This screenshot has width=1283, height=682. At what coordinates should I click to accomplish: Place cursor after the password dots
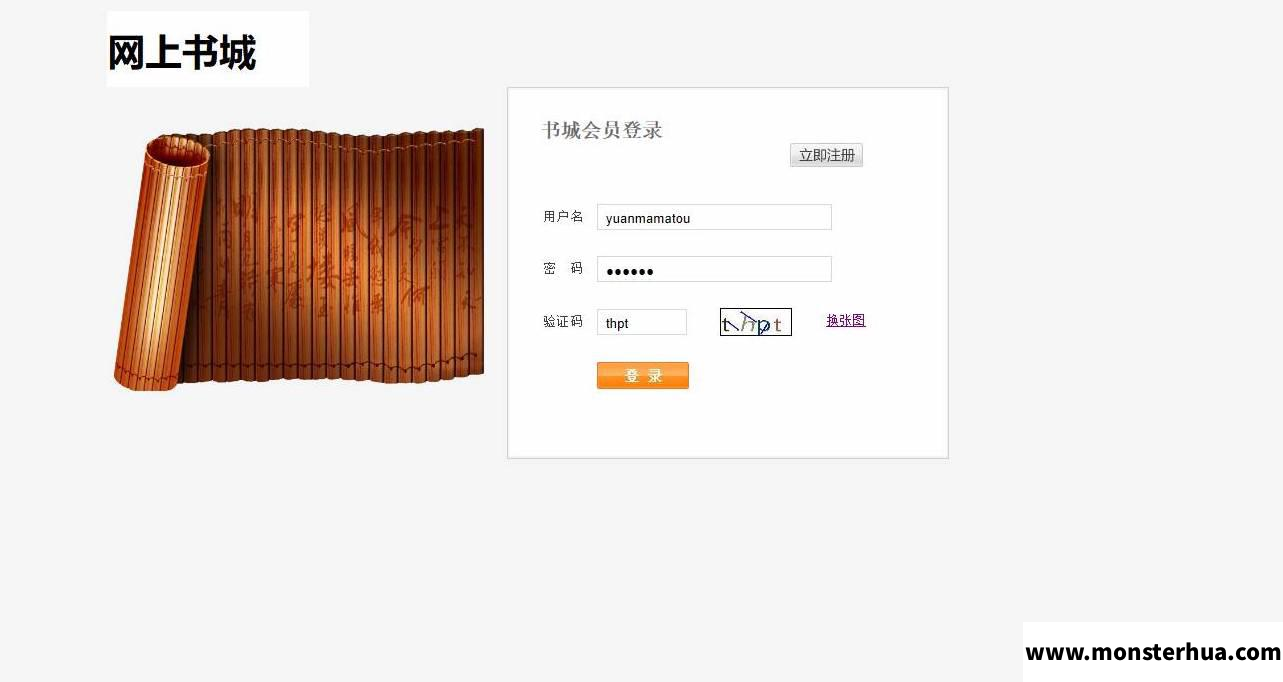tap(656, 271)
